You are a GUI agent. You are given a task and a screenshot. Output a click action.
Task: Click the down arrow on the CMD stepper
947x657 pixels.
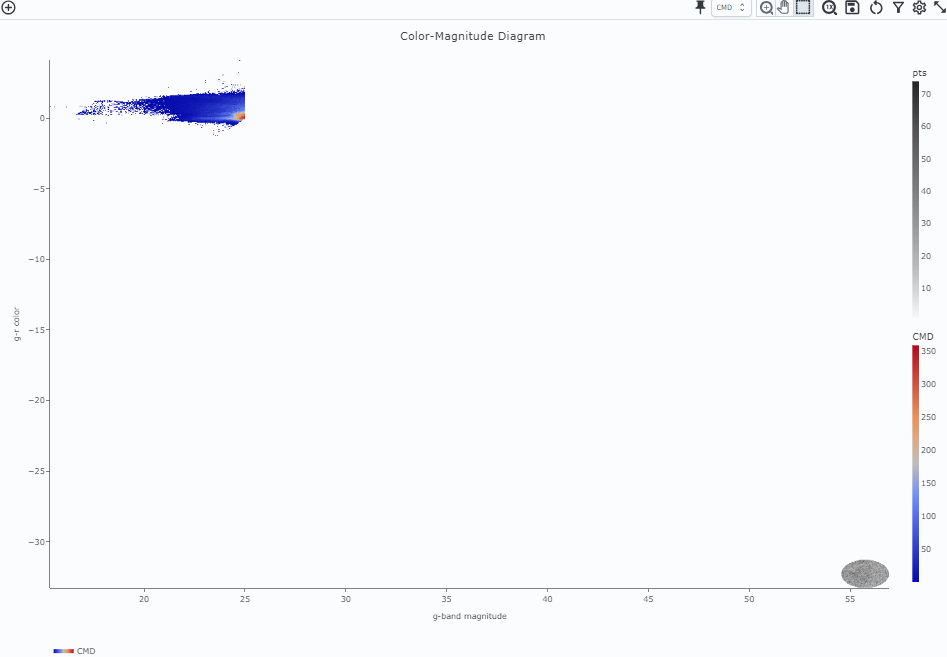point(741,11)
